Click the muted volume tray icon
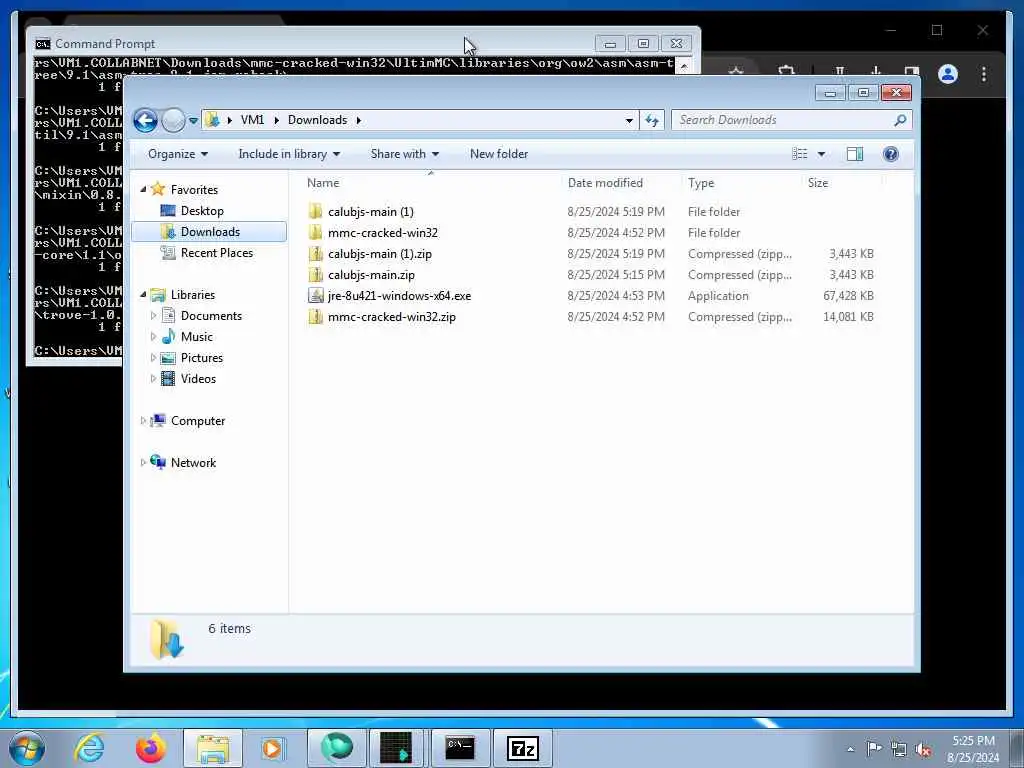 click(923, 750)
